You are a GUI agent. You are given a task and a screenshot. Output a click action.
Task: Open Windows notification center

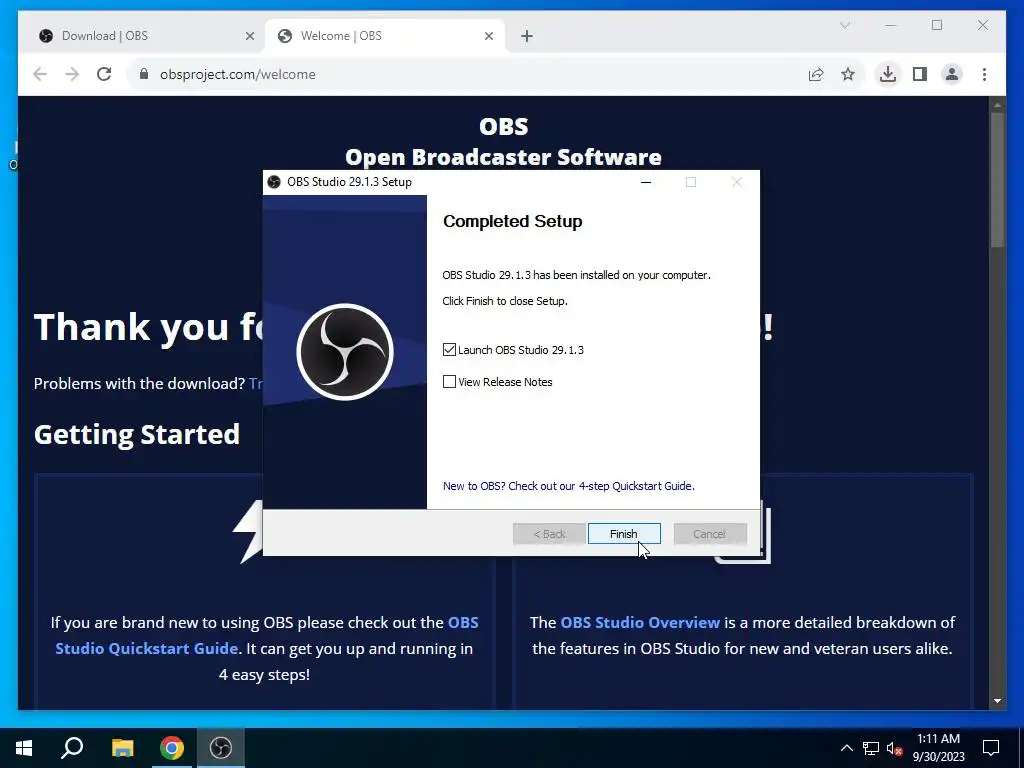pyautogui.click(x=991, y=748)
